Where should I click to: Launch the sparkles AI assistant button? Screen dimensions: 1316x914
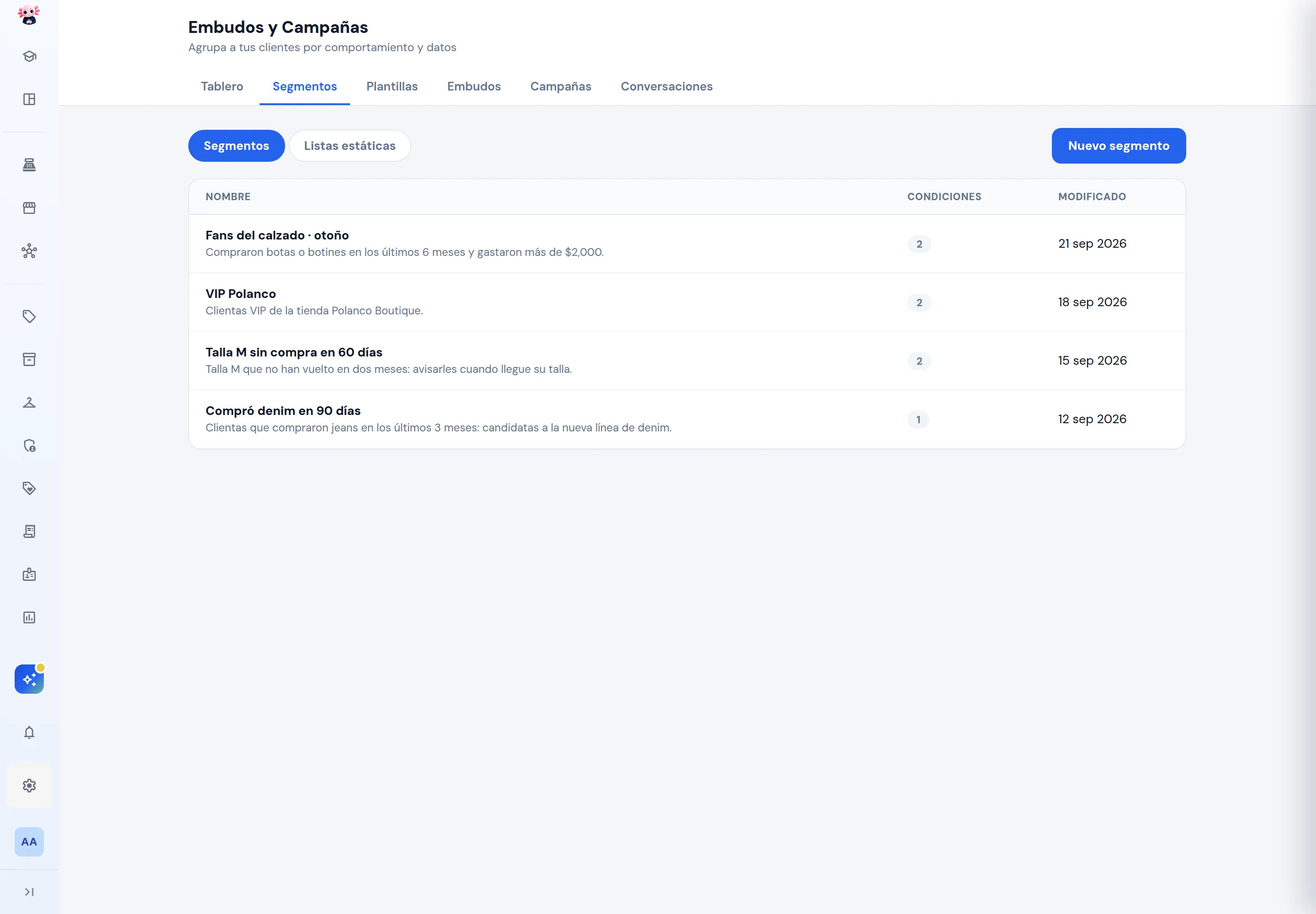tap(29, 679)
